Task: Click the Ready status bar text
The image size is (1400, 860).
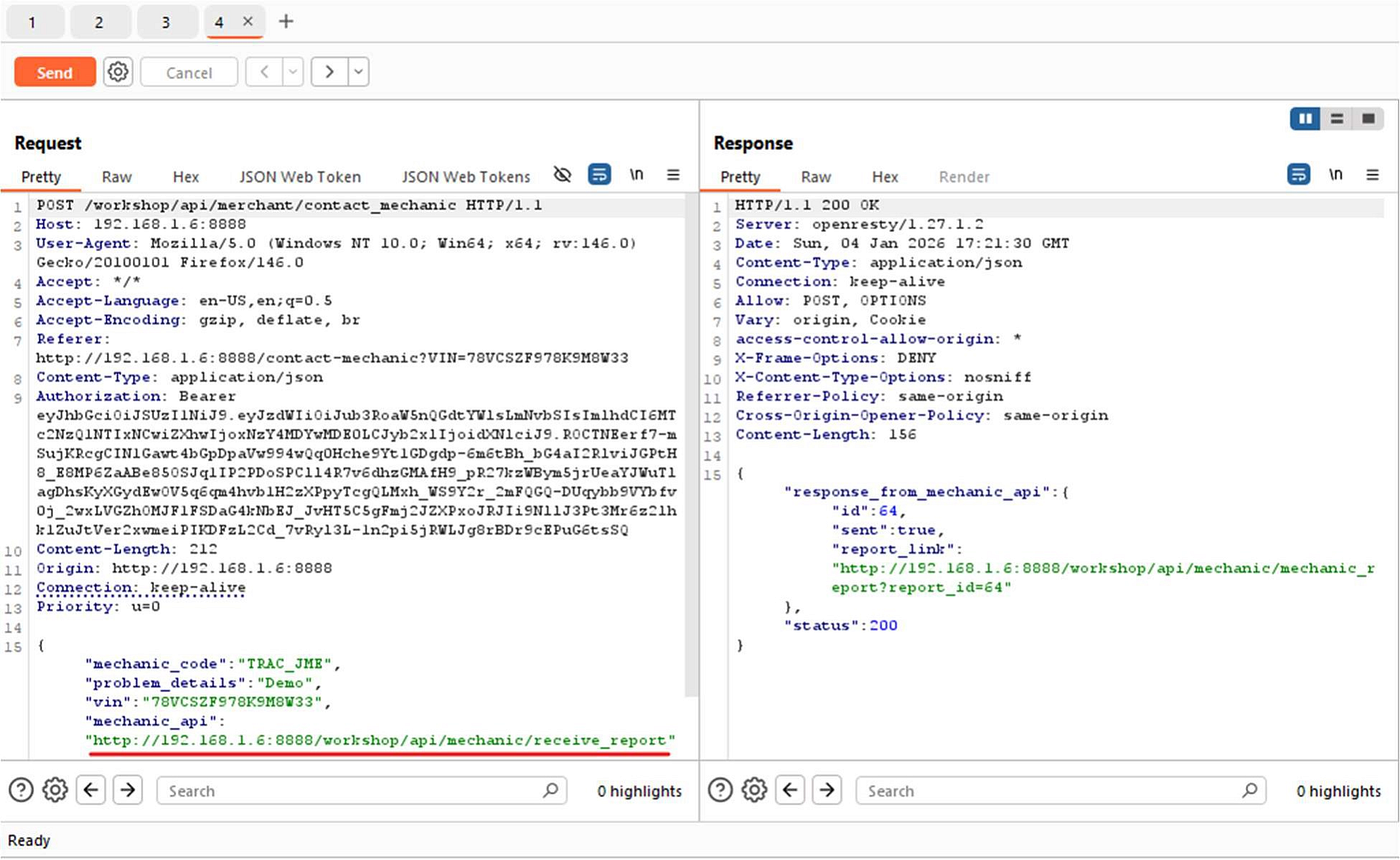Action: 29,841
